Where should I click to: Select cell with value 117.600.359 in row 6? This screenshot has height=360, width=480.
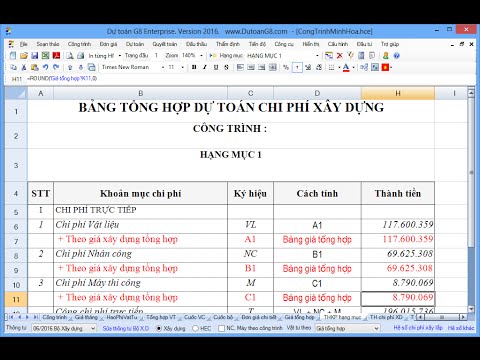pos(398,225)
